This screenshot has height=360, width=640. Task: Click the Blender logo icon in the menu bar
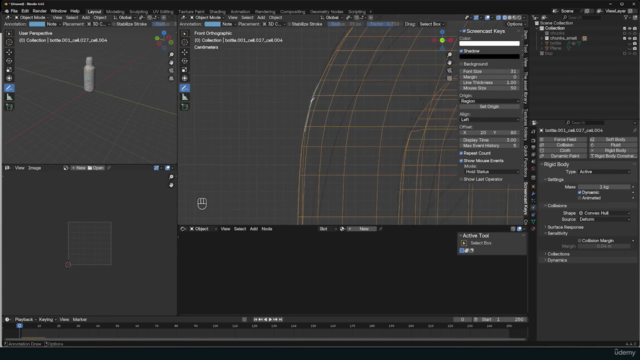(7, 11)
